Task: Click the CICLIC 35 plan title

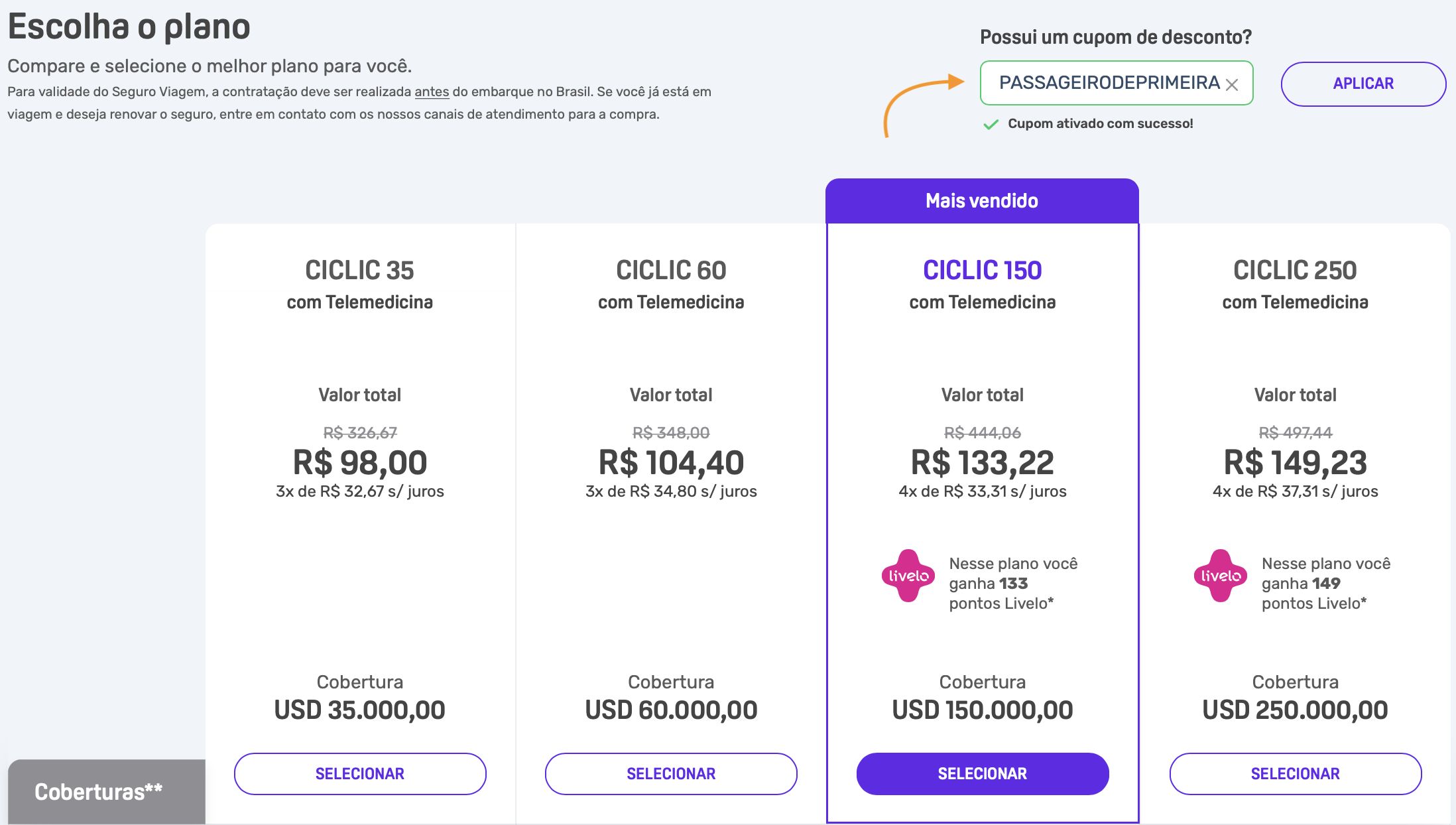Action: click(359, 270)
